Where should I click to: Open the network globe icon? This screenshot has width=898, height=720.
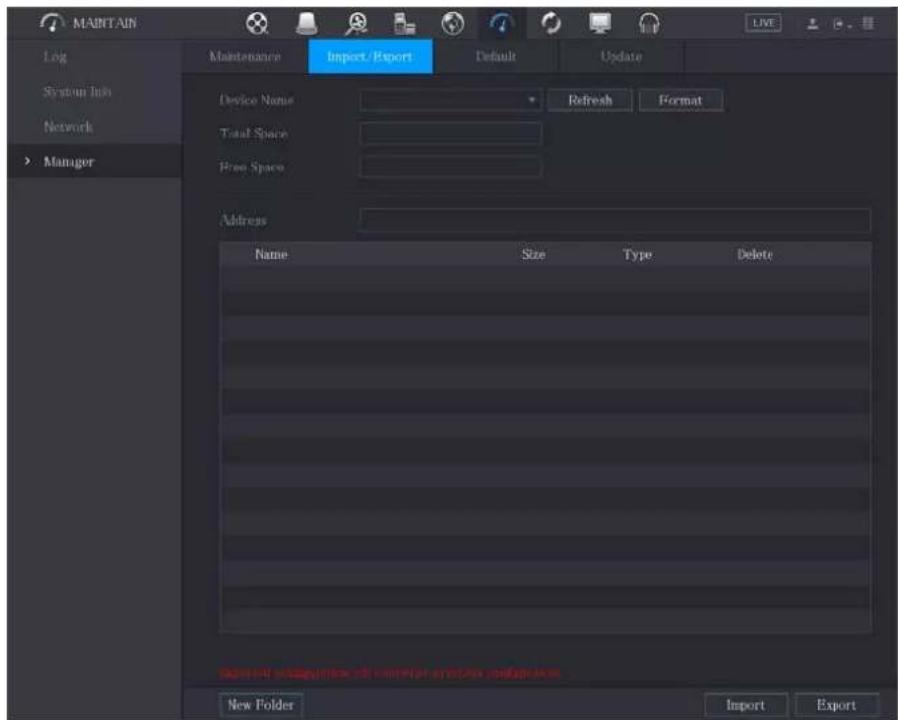(453, 23)
